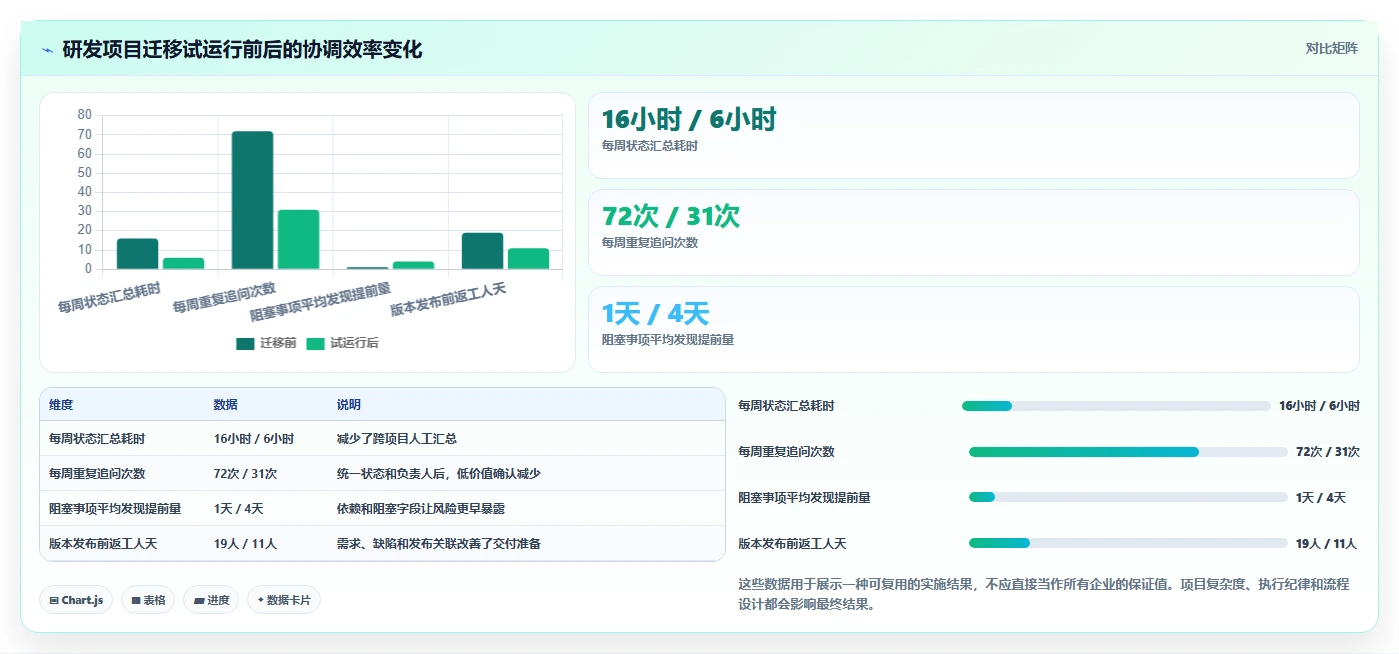
Task: Click the 进度 tag chip
Action: [211, 600]
